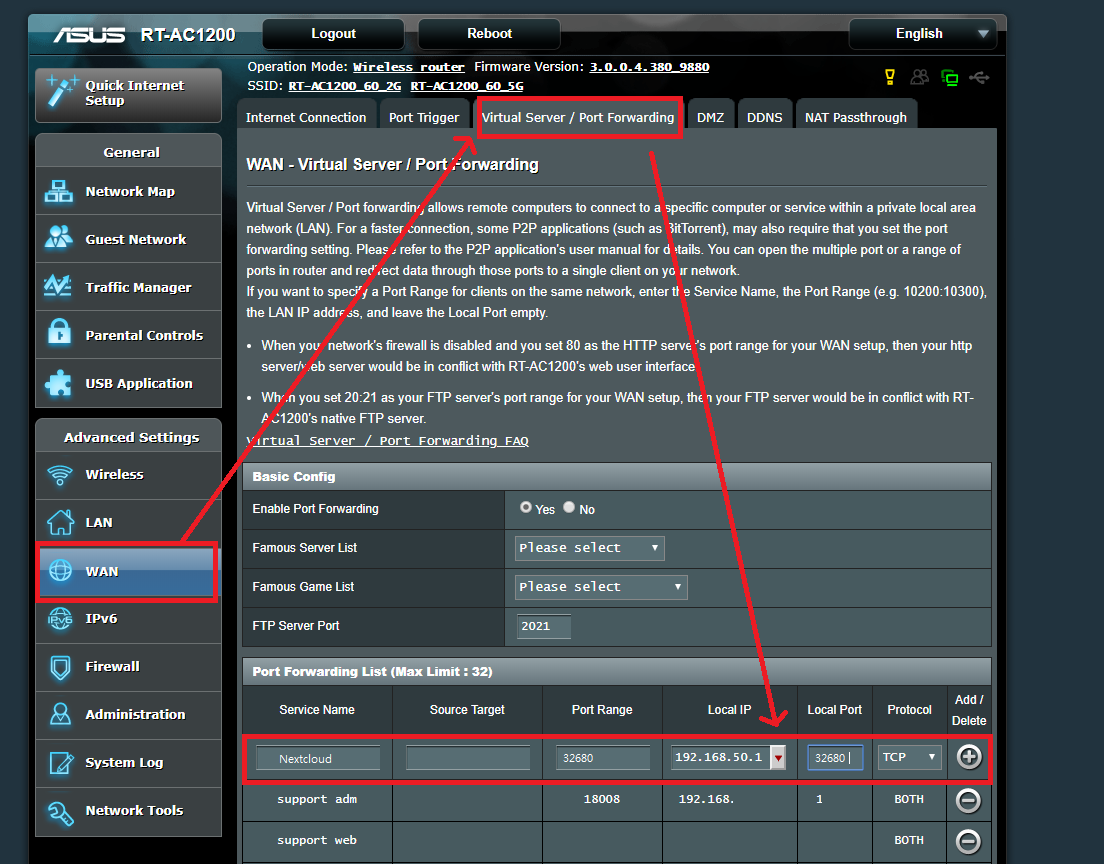The image size is (1104, 864).
Task: Select Yes for Enable Port Forwarding
Action: [x=526, y=508]
